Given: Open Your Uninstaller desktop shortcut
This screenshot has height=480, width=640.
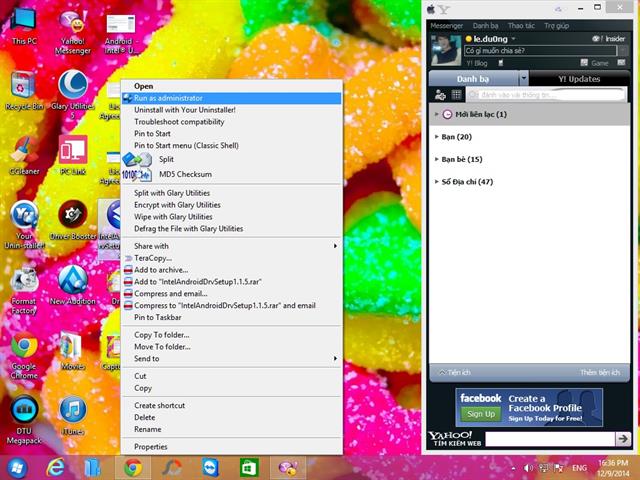Looking at the screenshot, I should [x=24, y=225].
